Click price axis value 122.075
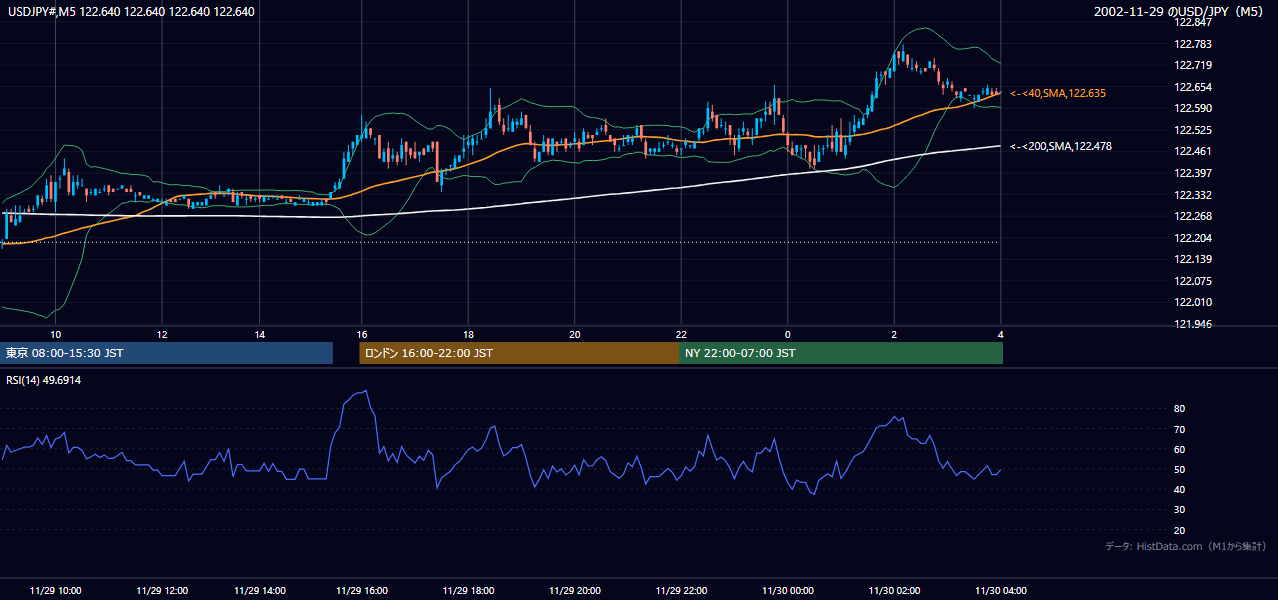This screenshot has height=600, width=1278. click(x=1191, y=281)
